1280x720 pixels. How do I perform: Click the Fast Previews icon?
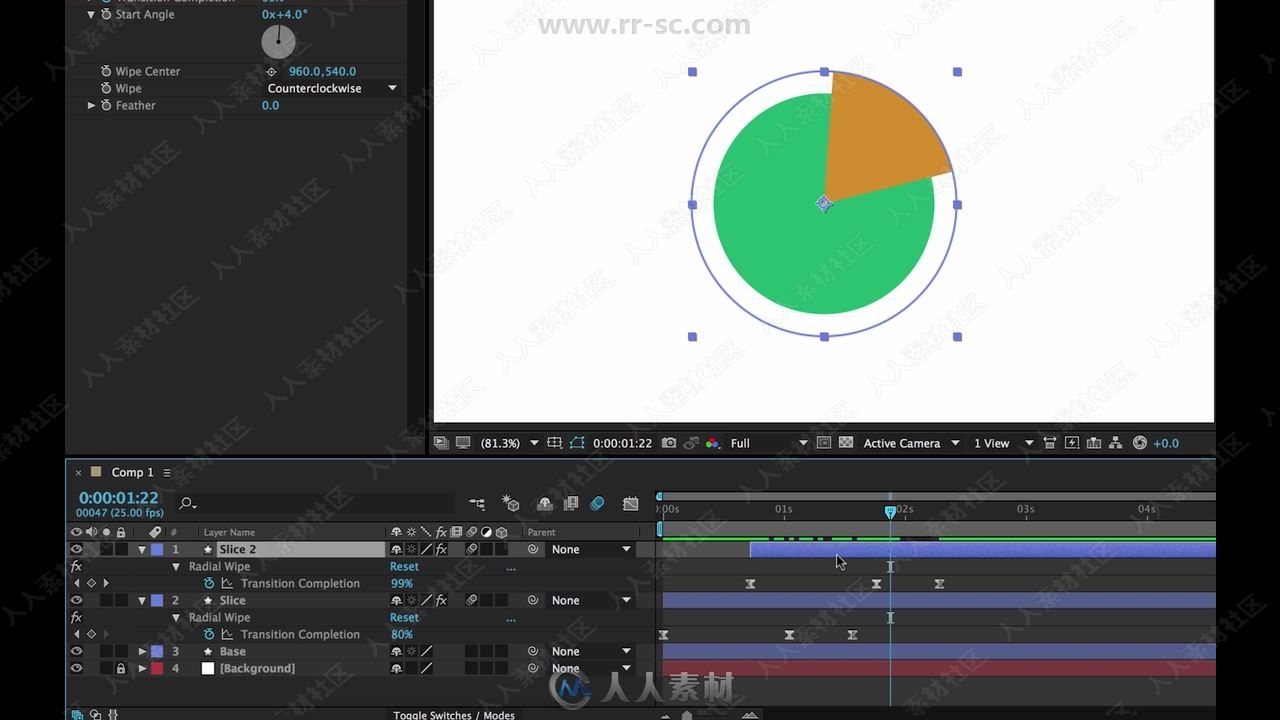click(x=1072, y=443)
